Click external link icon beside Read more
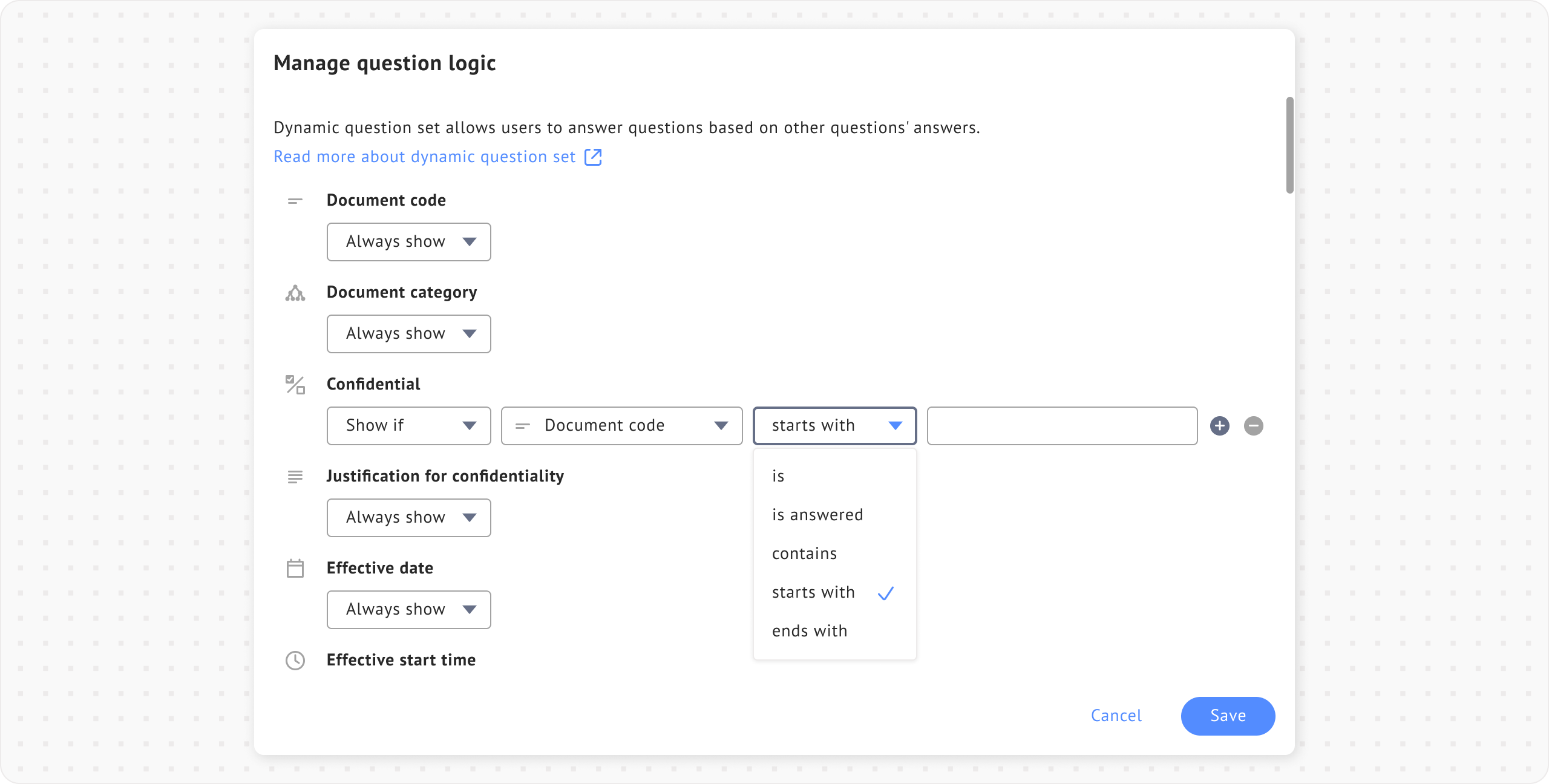Viewport: 1549px width, 784px height. (593, 157)
